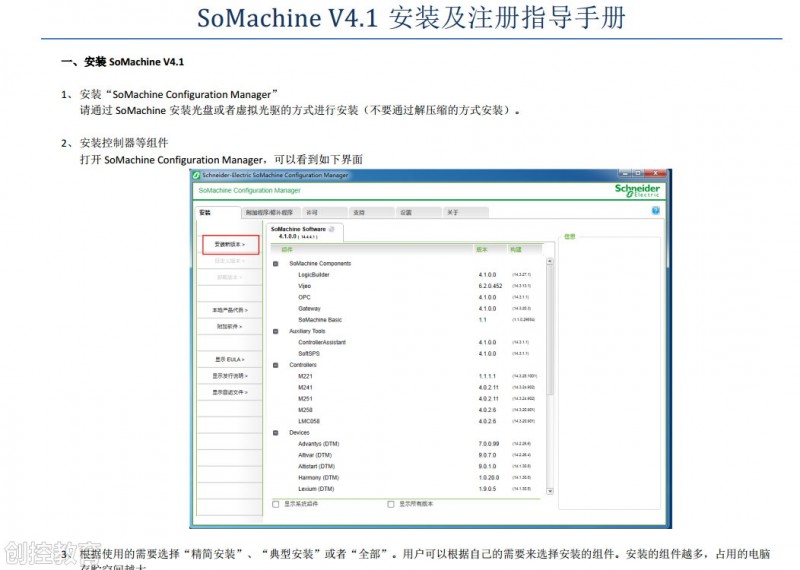This screenshot has height=570, width=800.
Task: Switch to the second tab beside 安装
Action: click(x=269, y=212)
